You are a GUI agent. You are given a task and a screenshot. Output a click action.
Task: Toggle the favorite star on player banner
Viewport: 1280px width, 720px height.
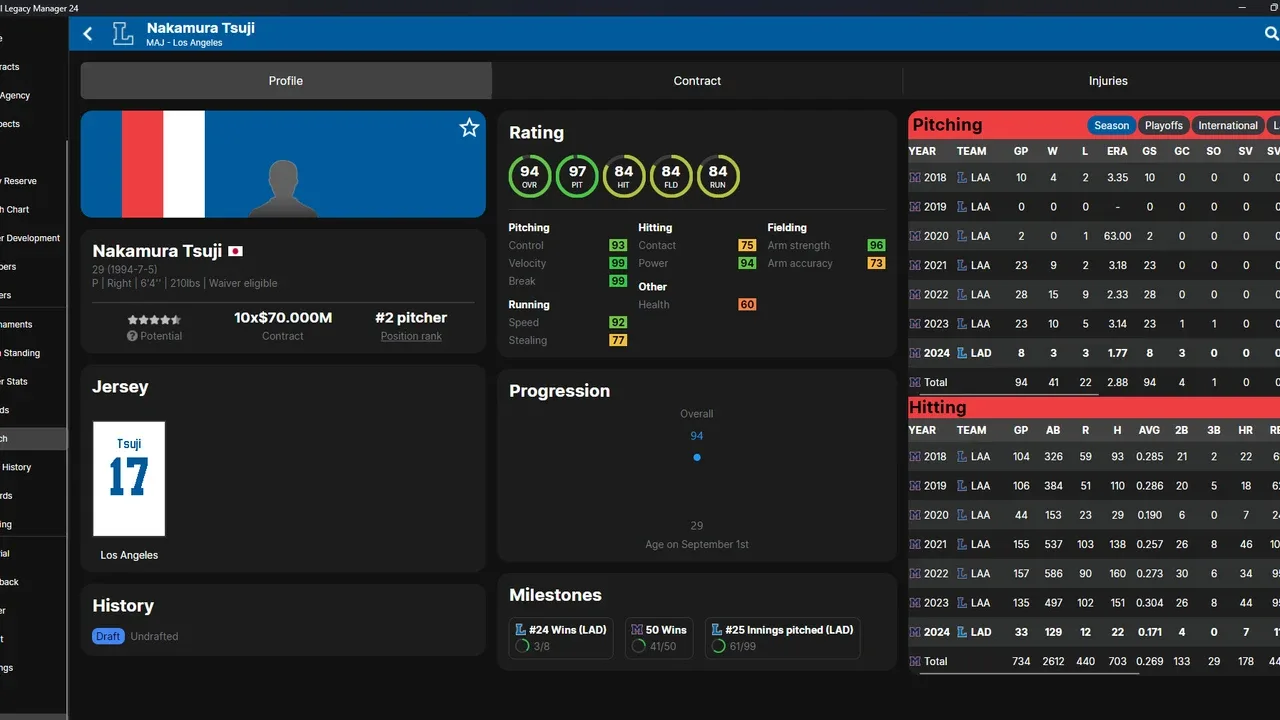[x=469, y=127]
